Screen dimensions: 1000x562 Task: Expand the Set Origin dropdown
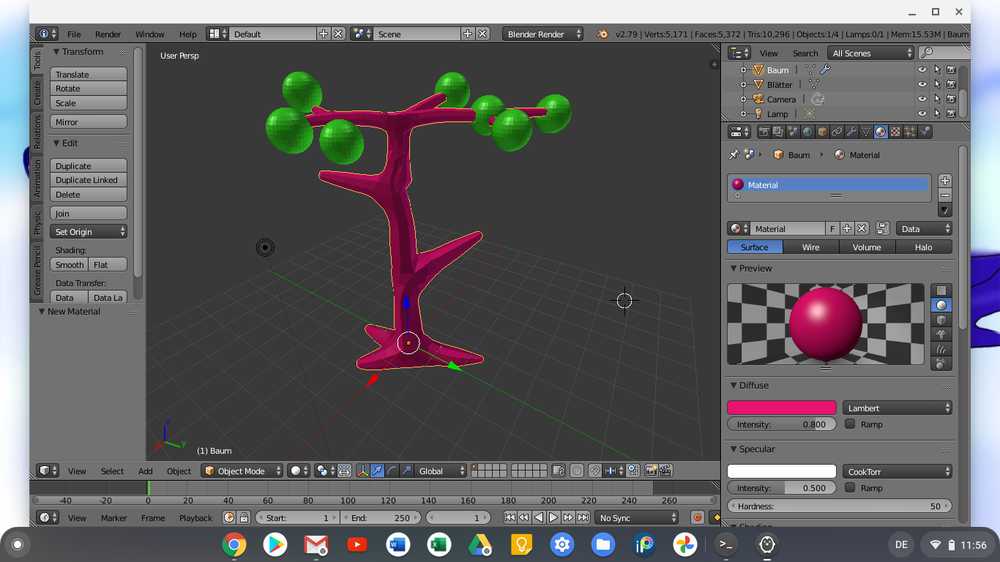tap(89, 232)
